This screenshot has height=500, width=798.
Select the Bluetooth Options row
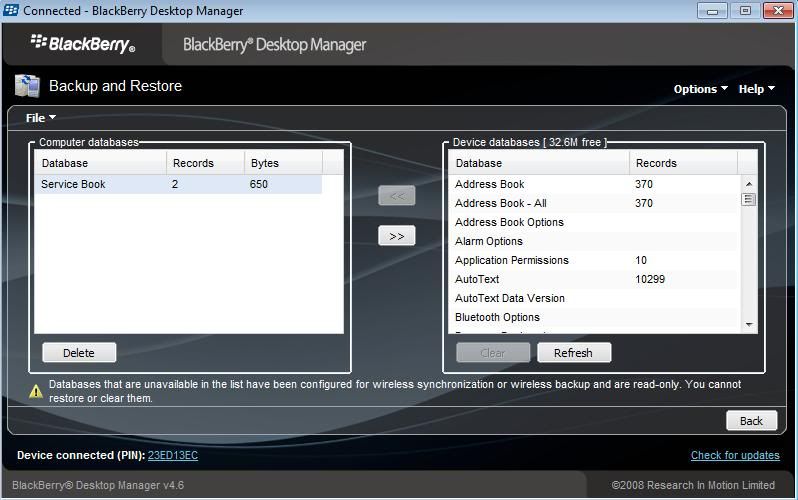(594, 317)
